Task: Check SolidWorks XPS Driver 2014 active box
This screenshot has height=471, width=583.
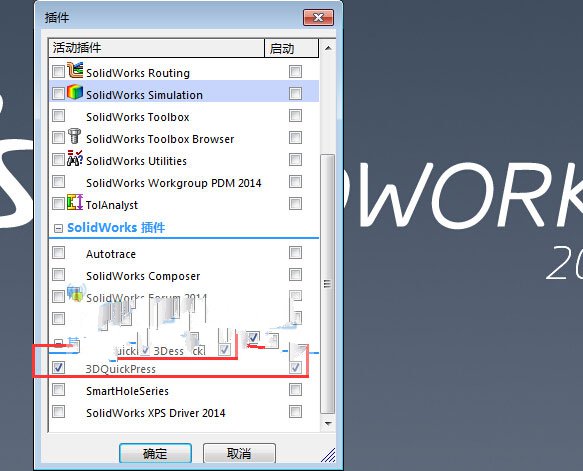Action: tap(58, 412)
